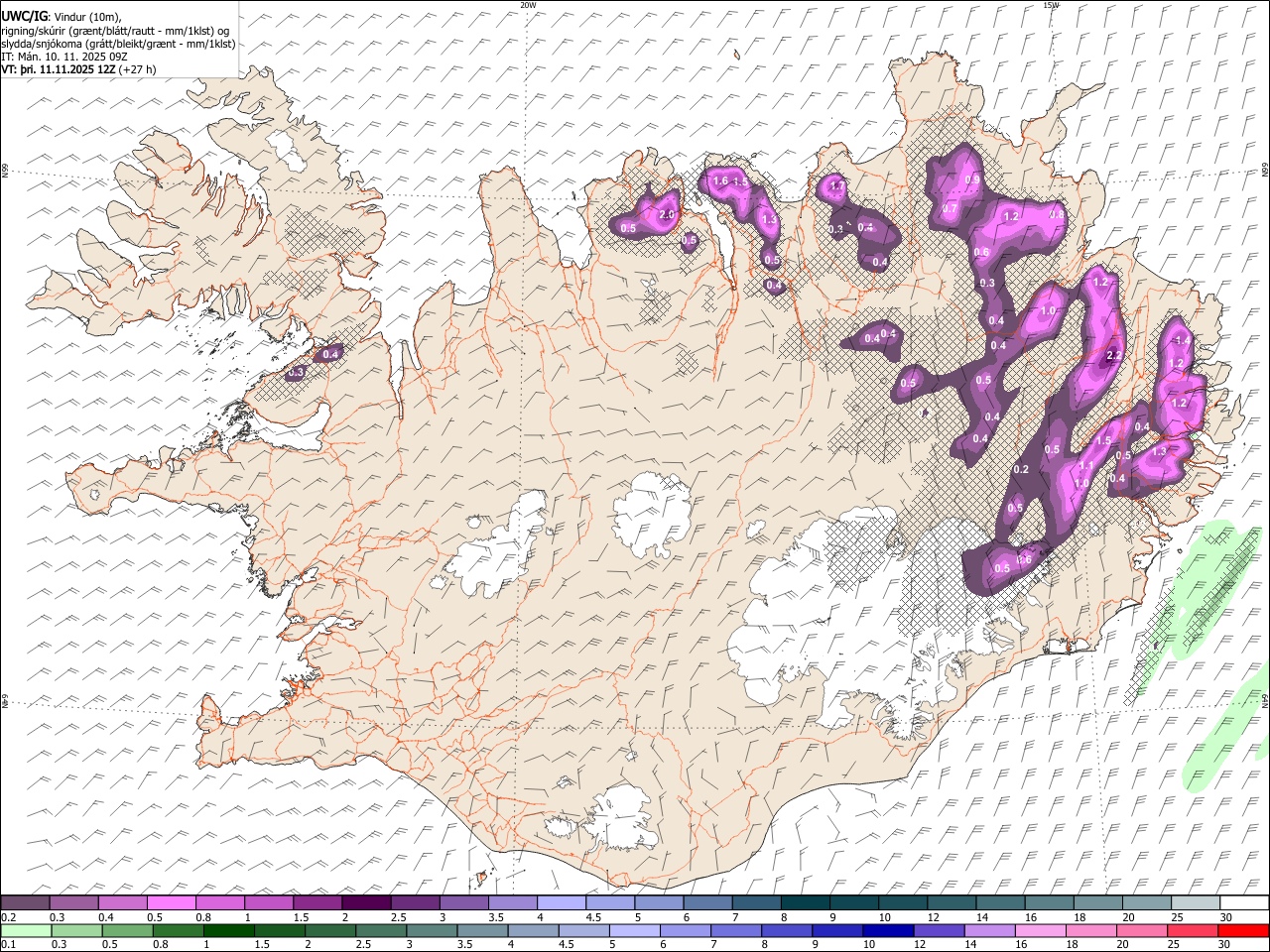Click the 0.1 label in the rain legend
1270x952 pixels.
[7, 944]
